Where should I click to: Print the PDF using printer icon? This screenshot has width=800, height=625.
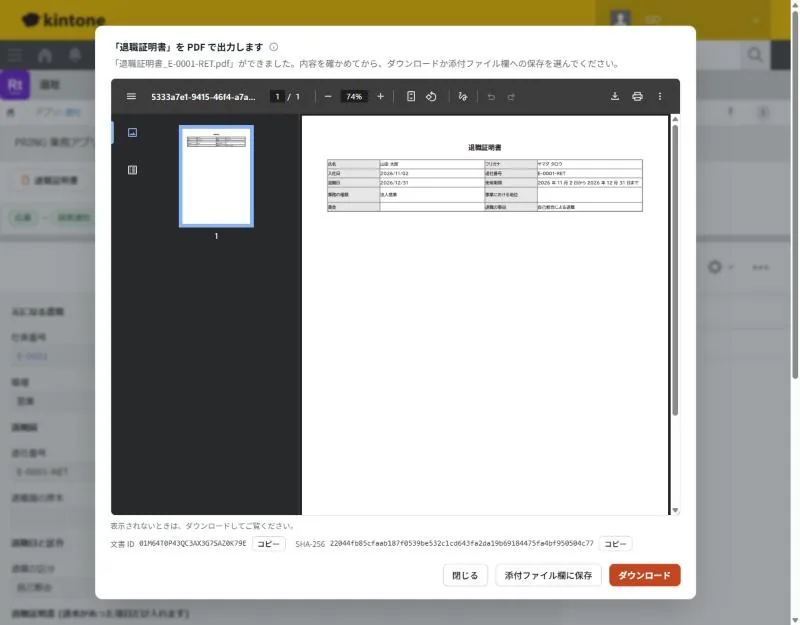637,96
